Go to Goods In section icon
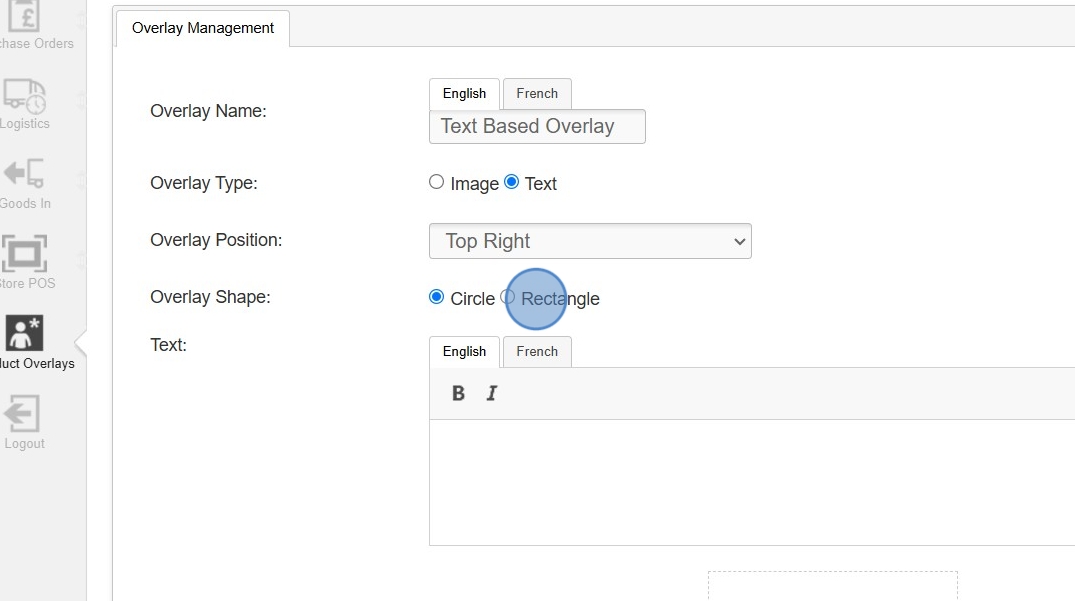1075x601 pixels. tap(24, 174)
